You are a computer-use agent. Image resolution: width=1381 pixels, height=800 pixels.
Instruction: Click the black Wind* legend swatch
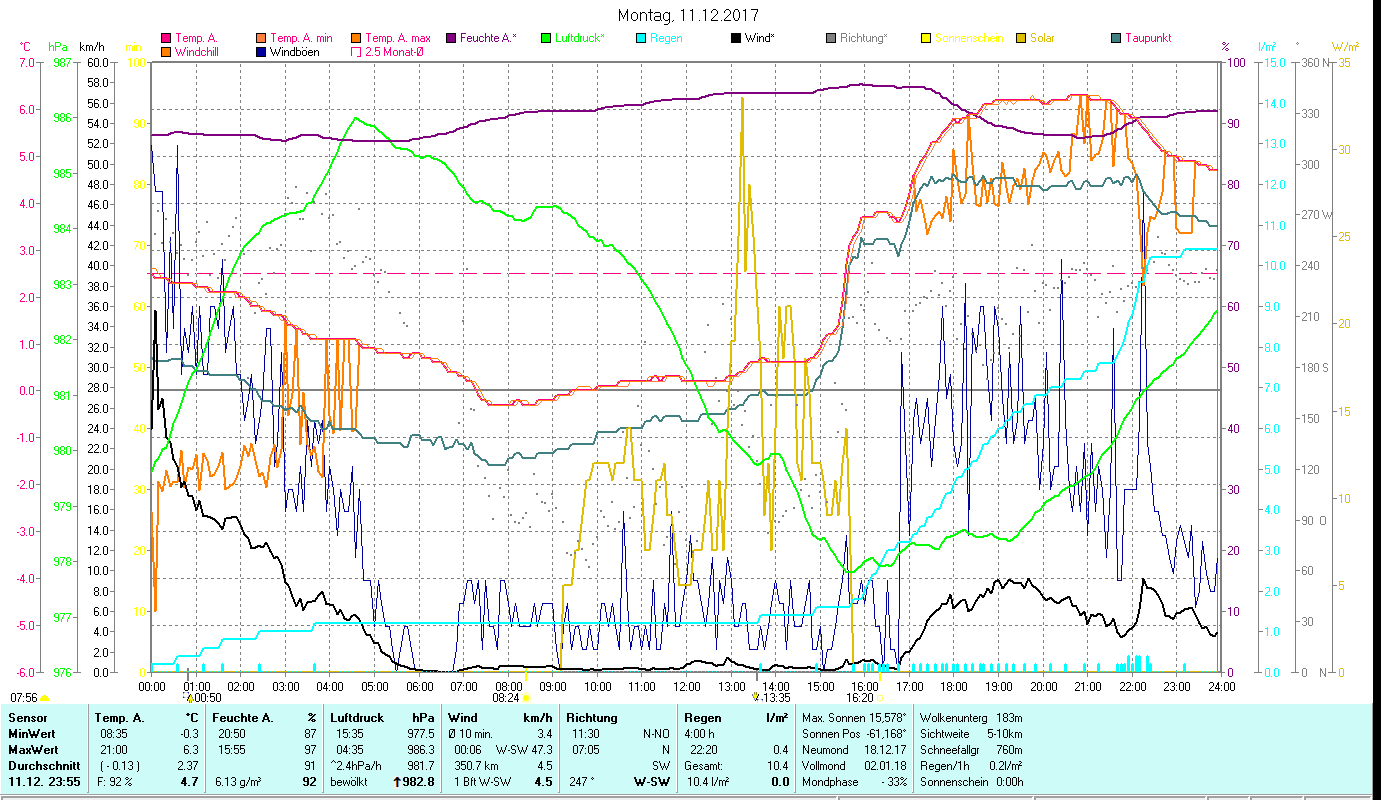pos(736,38)
